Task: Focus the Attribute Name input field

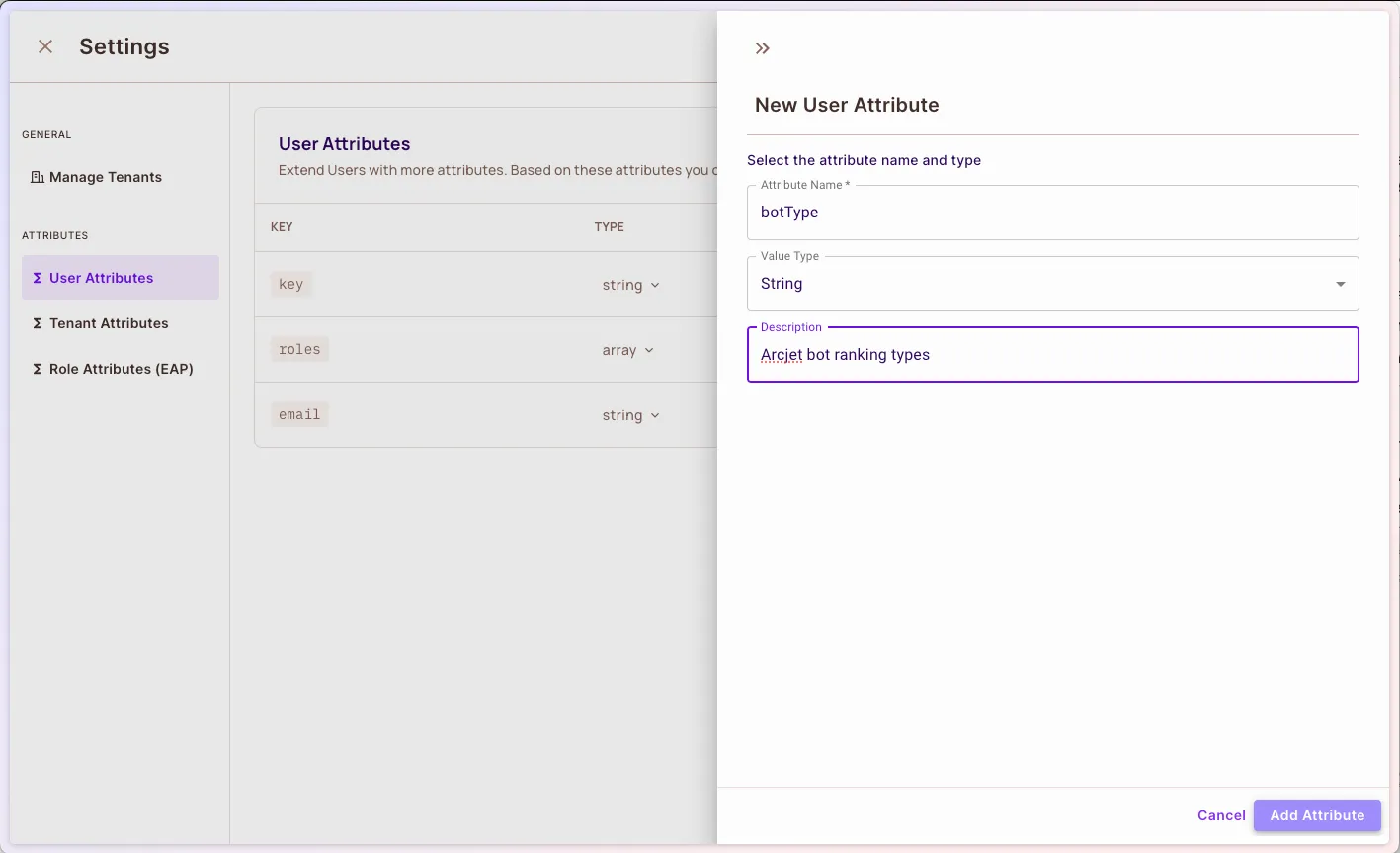Action: tap(1051, 213)
